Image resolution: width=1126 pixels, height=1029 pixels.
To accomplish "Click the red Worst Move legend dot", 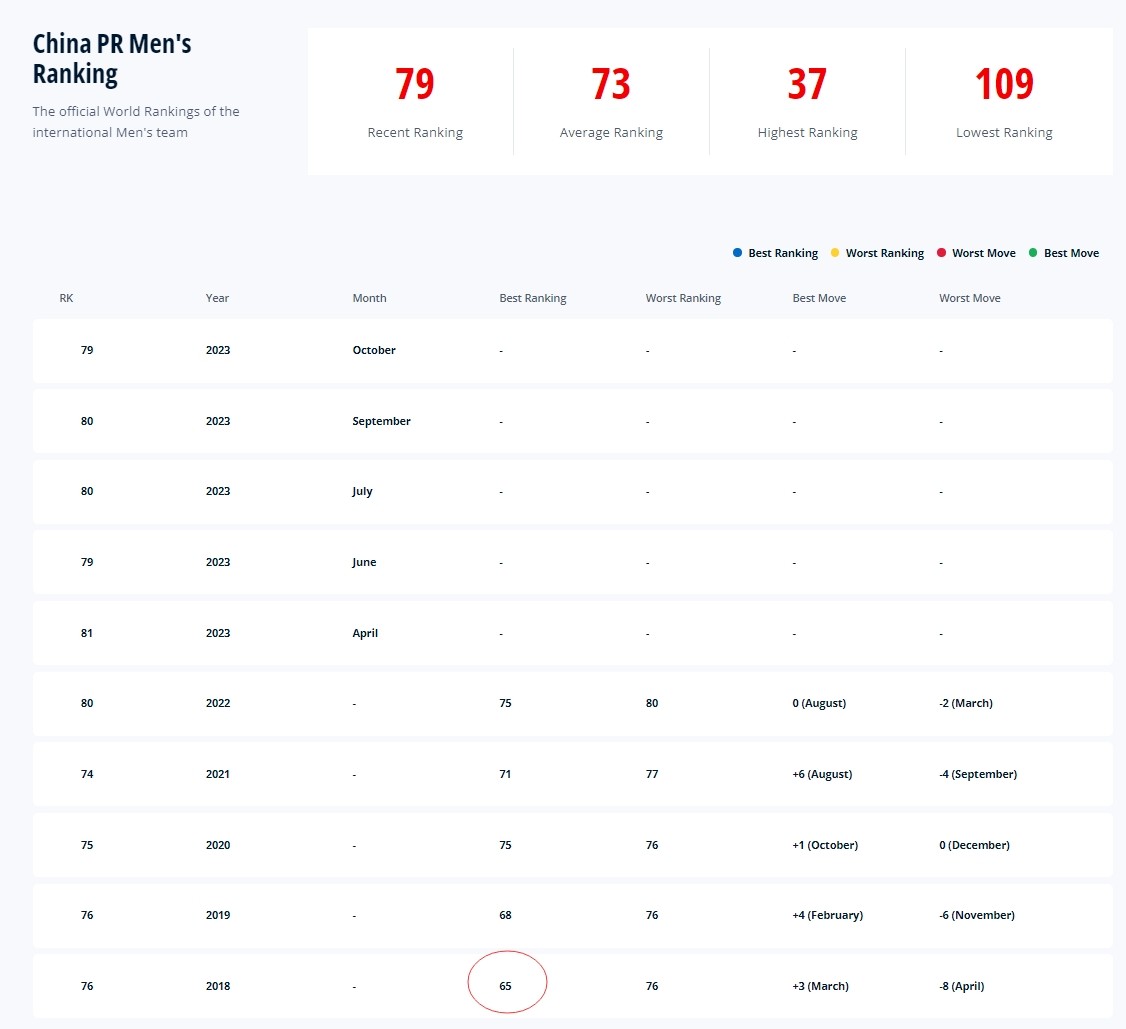I will [x=941, y=253].
